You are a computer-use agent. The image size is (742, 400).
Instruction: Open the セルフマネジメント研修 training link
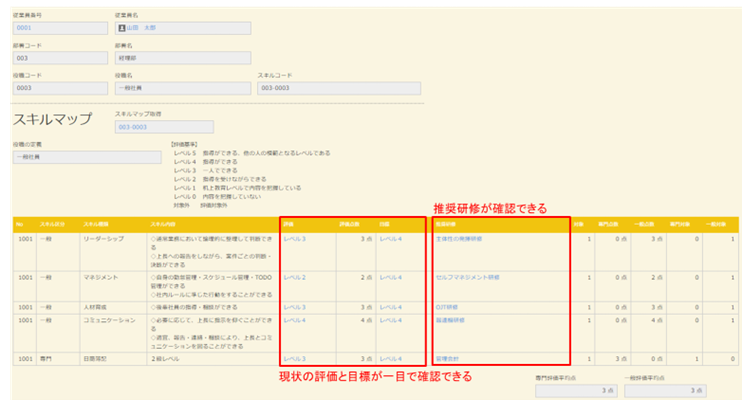(x=468, y=277)
